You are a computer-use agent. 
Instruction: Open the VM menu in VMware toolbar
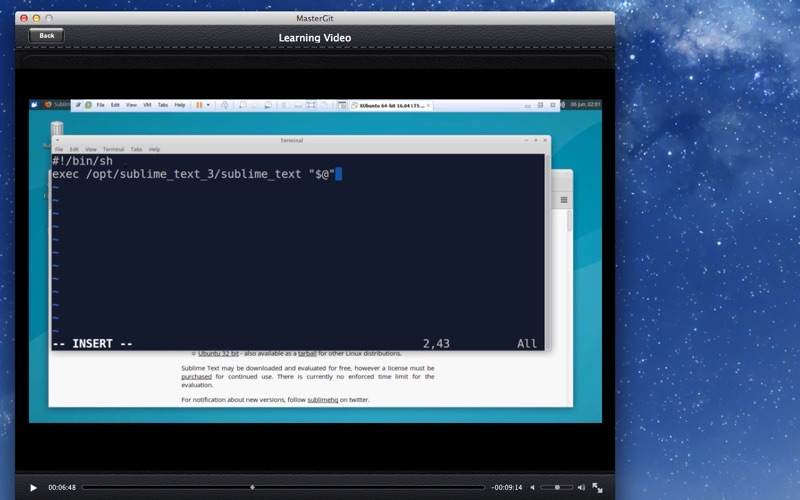147,105
